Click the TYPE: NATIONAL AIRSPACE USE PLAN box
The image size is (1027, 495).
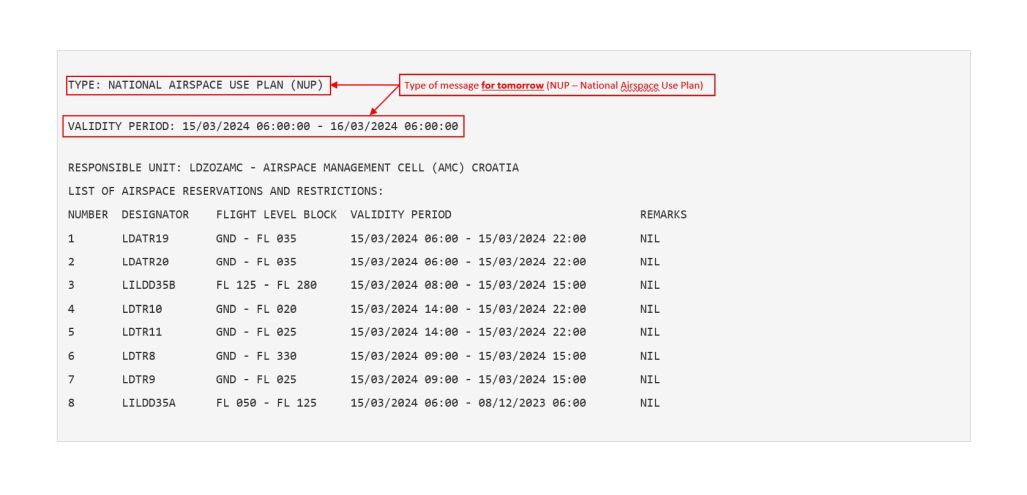coord(198,85)
